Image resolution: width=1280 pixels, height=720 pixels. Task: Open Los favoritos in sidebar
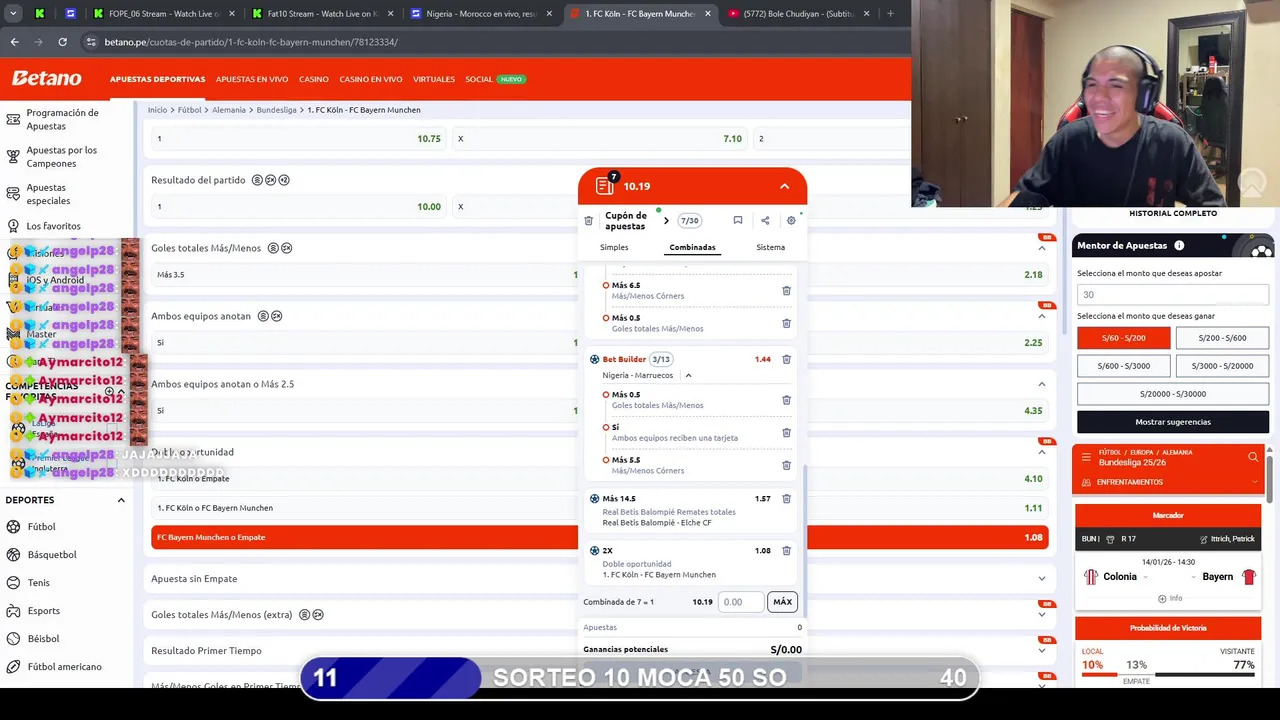[53, 226]
